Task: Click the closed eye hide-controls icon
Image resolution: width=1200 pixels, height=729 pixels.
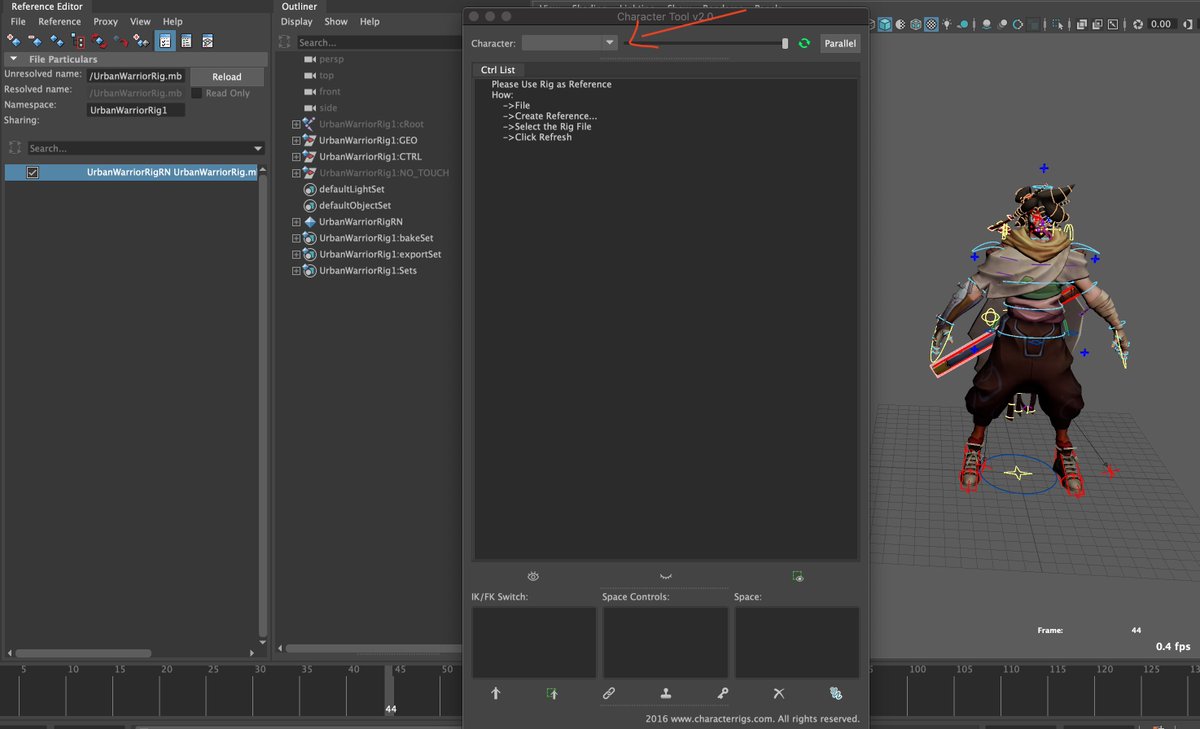Action: click(x=665, y=576)
